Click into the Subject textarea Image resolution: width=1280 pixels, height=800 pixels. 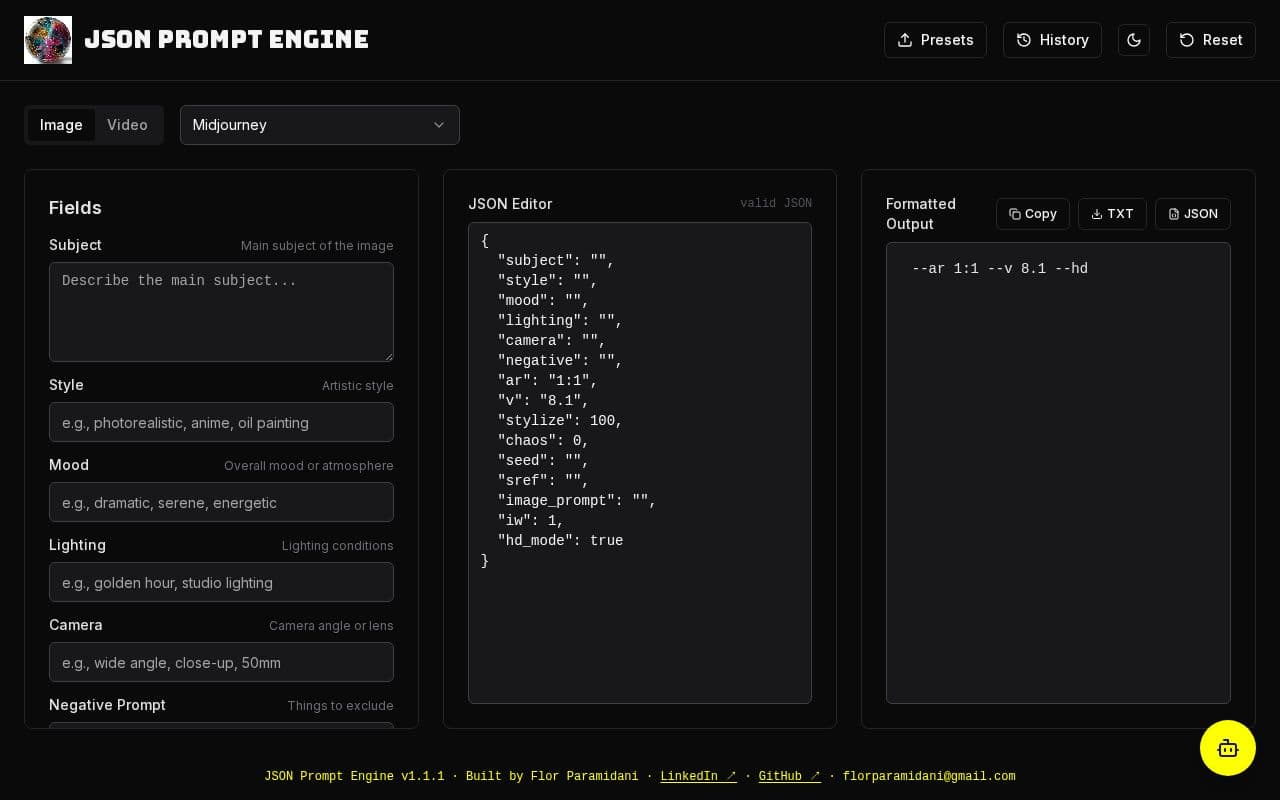point(221,312)
